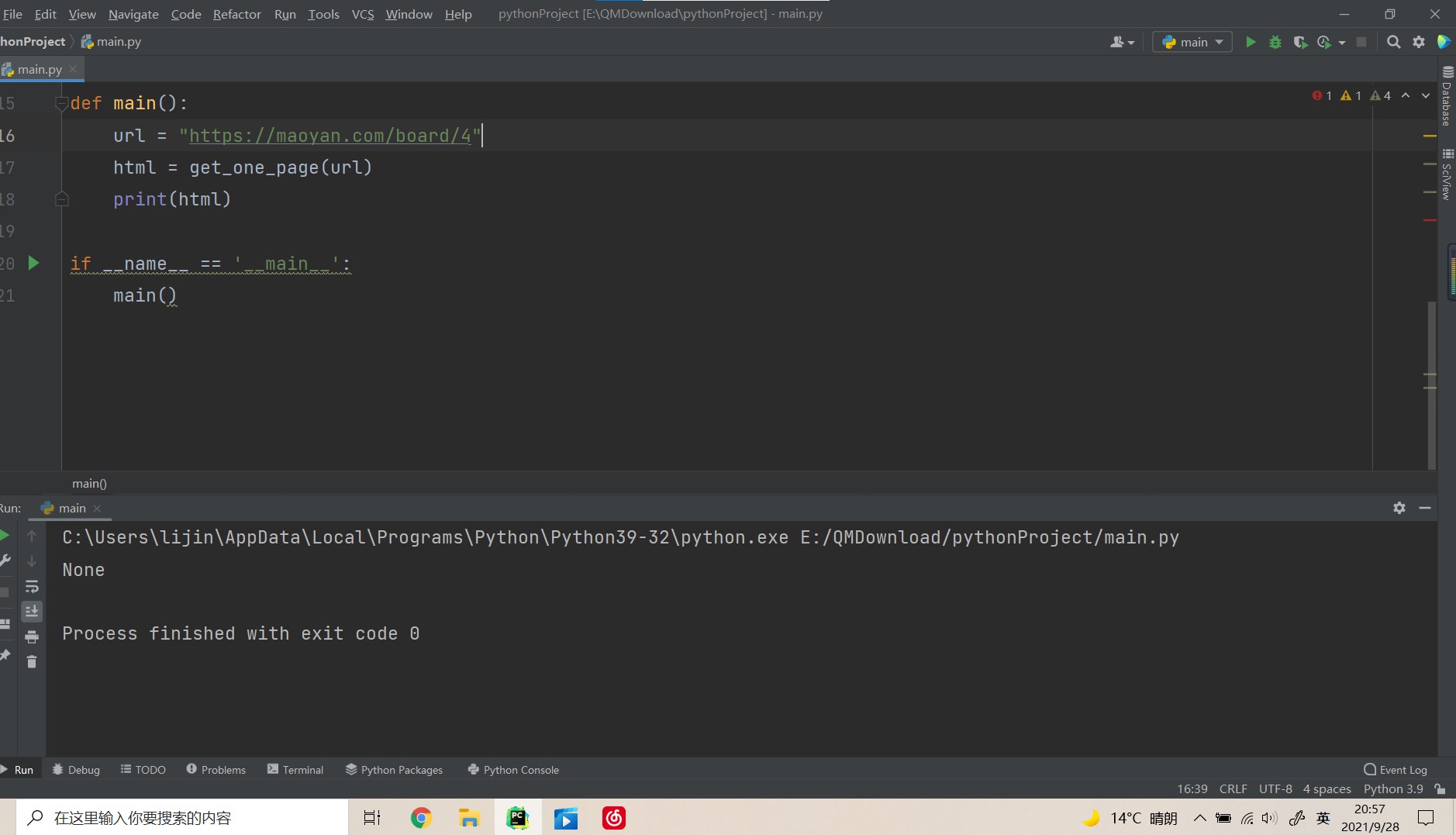Screen dimensions: 1456x835
Task: Open the SciView side panel
Action: (x=1447, y=175)
